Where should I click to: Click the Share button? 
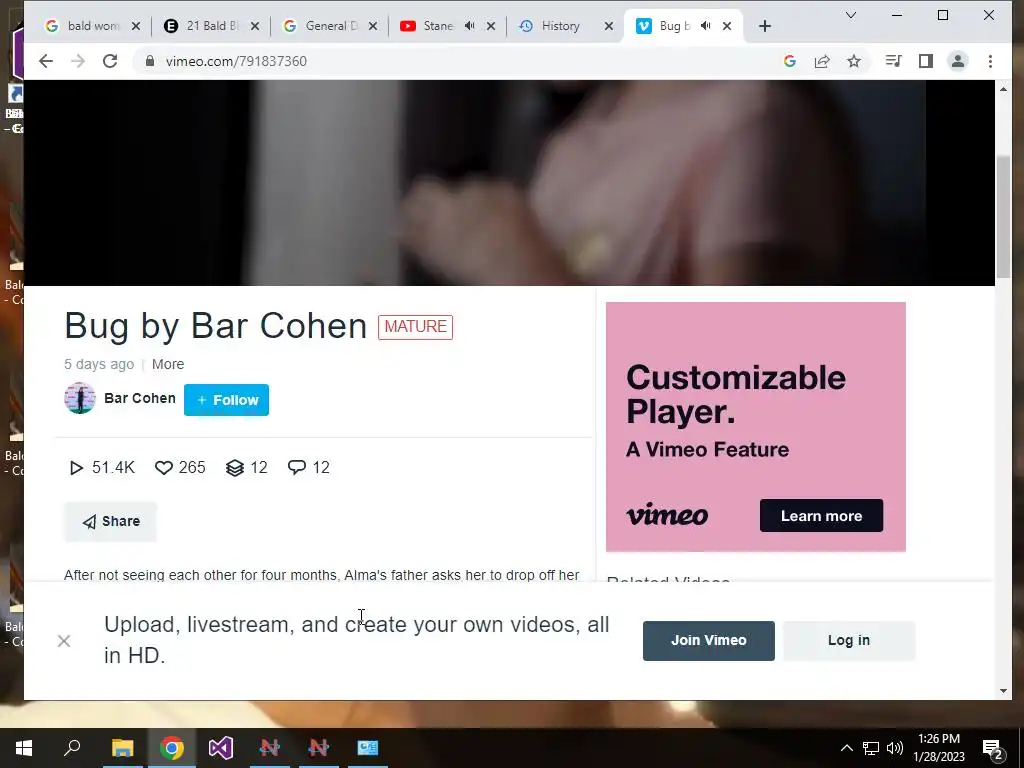[110, 521]
